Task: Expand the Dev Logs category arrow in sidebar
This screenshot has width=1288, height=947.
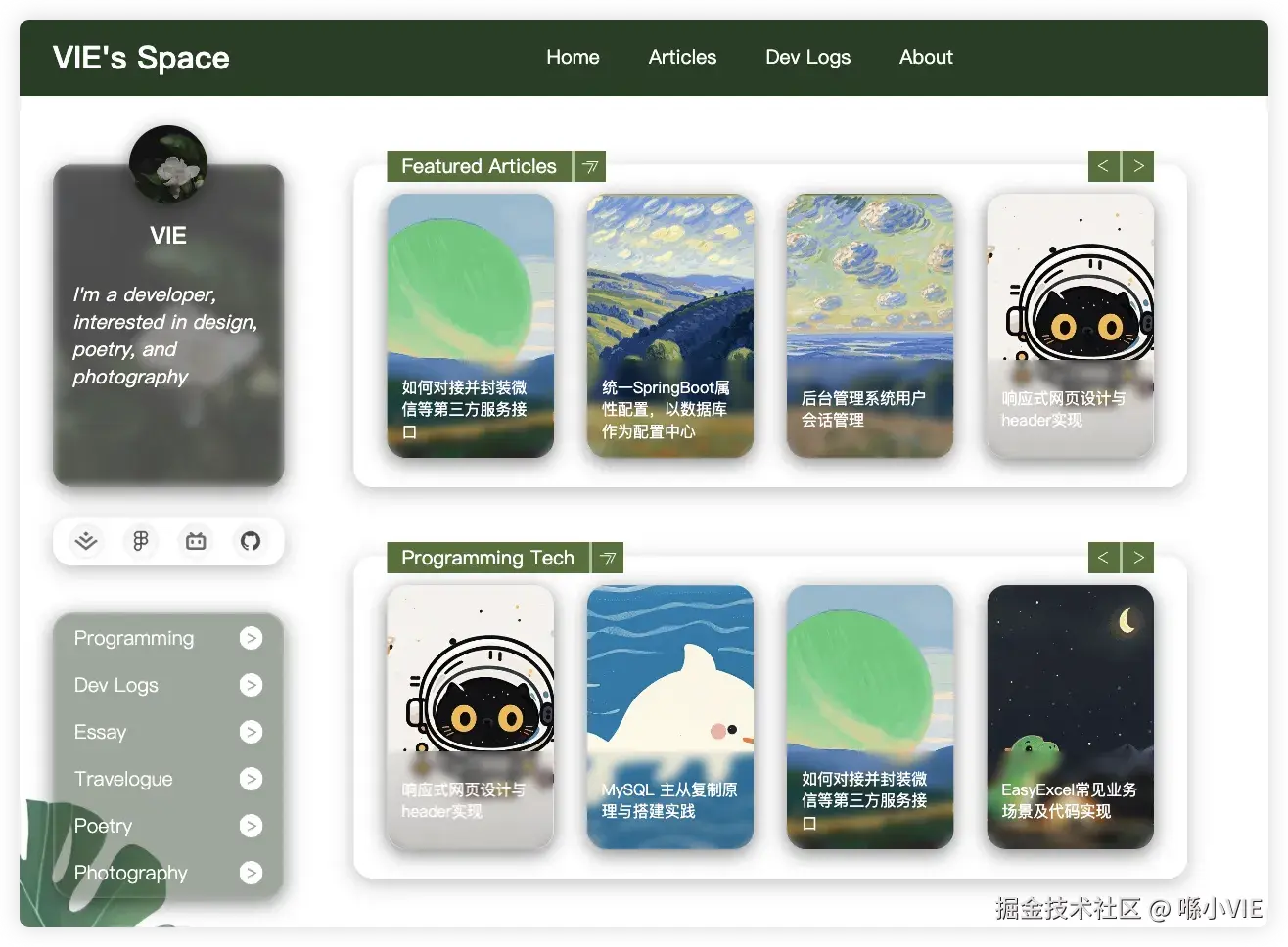Action: pyautogui.click(x=252, y=685)
